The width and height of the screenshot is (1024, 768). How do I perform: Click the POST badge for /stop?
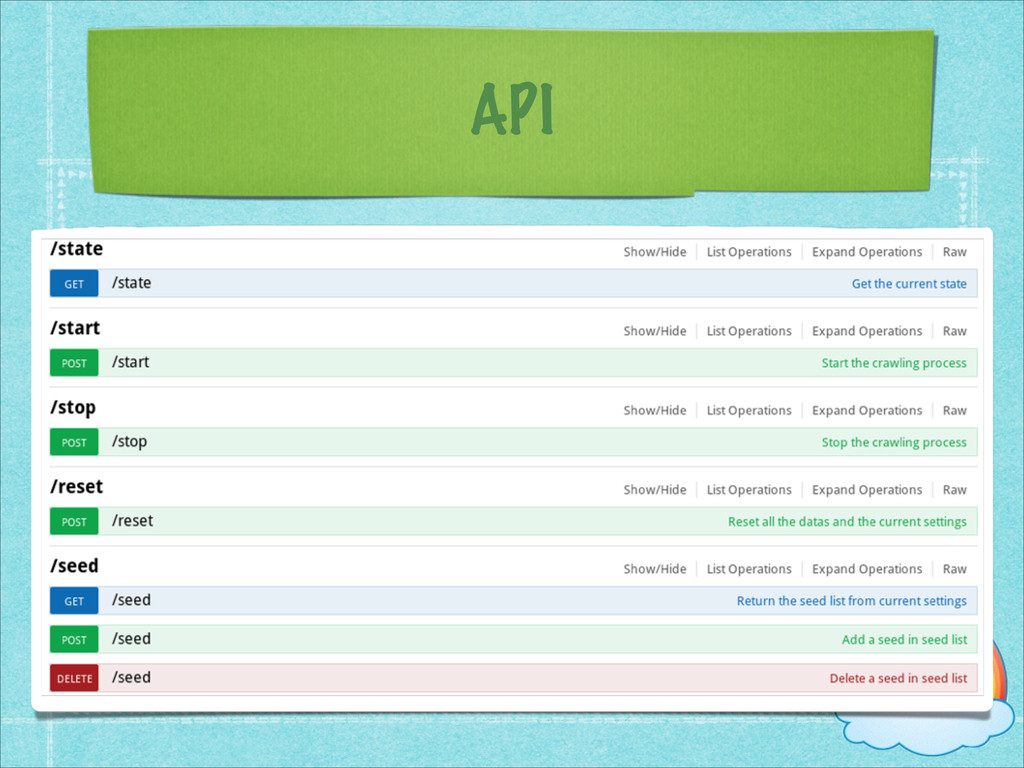click(x=74, y=442)
